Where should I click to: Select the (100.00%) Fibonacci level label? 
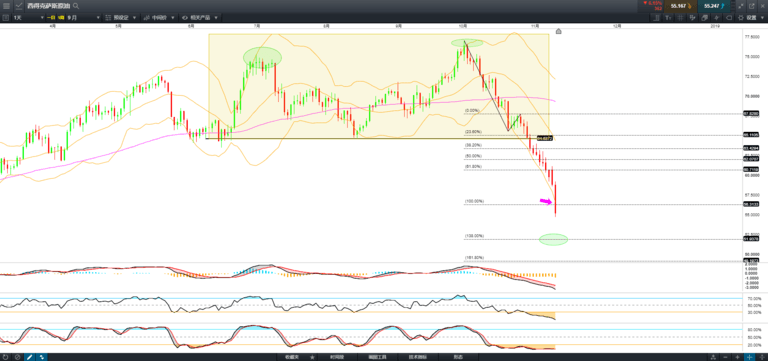474,201
